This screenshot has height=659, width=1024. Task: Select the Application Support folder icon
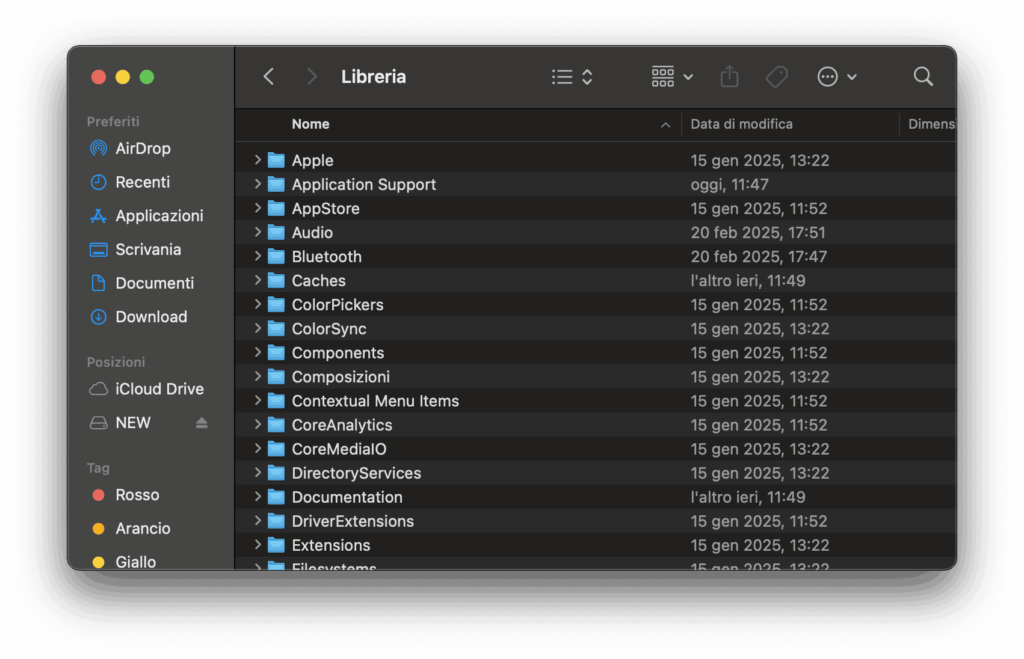click(x=276, y=184)
